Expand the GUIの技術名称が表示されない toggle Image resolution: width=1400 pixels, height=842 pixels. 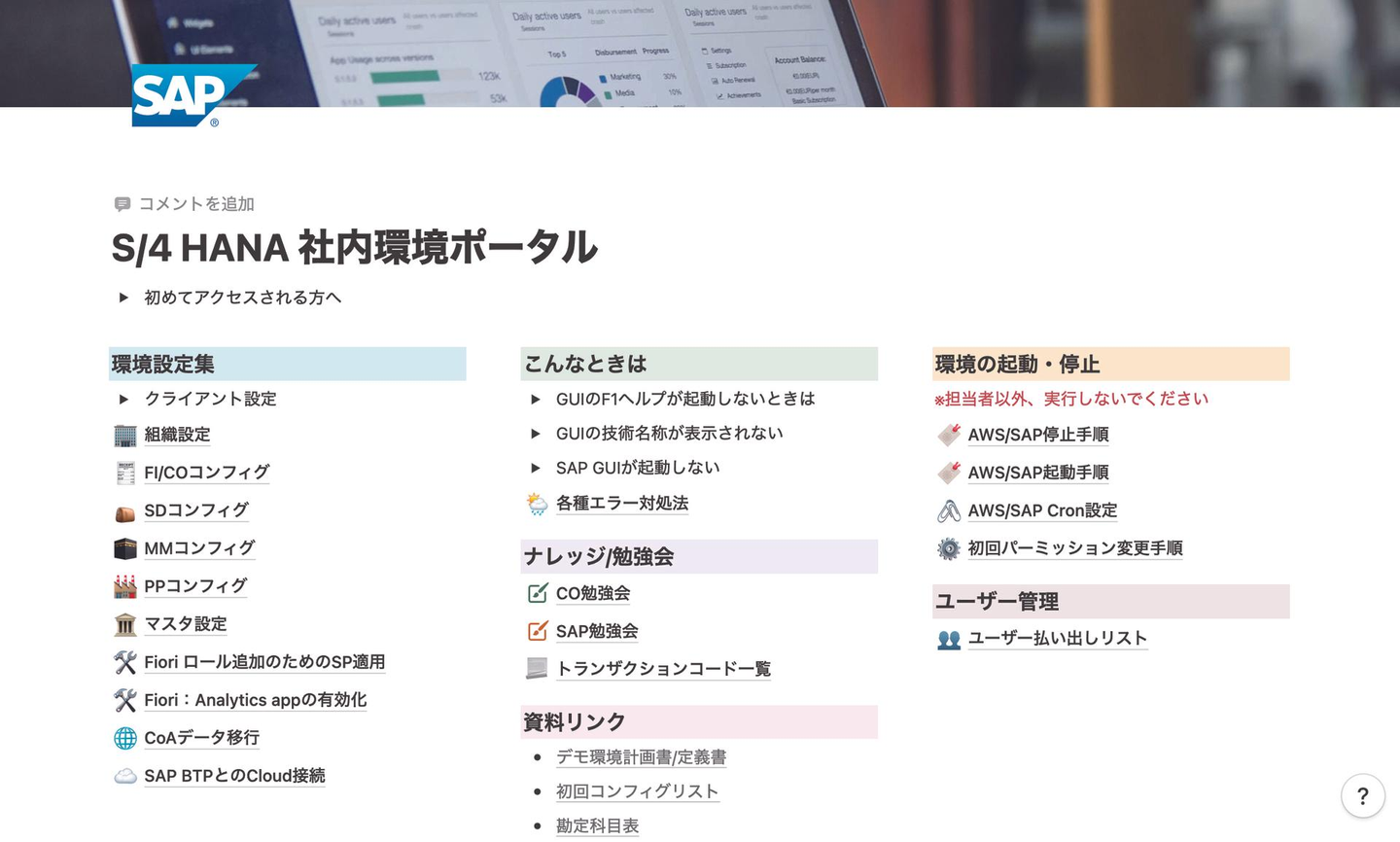coord(535,434)
